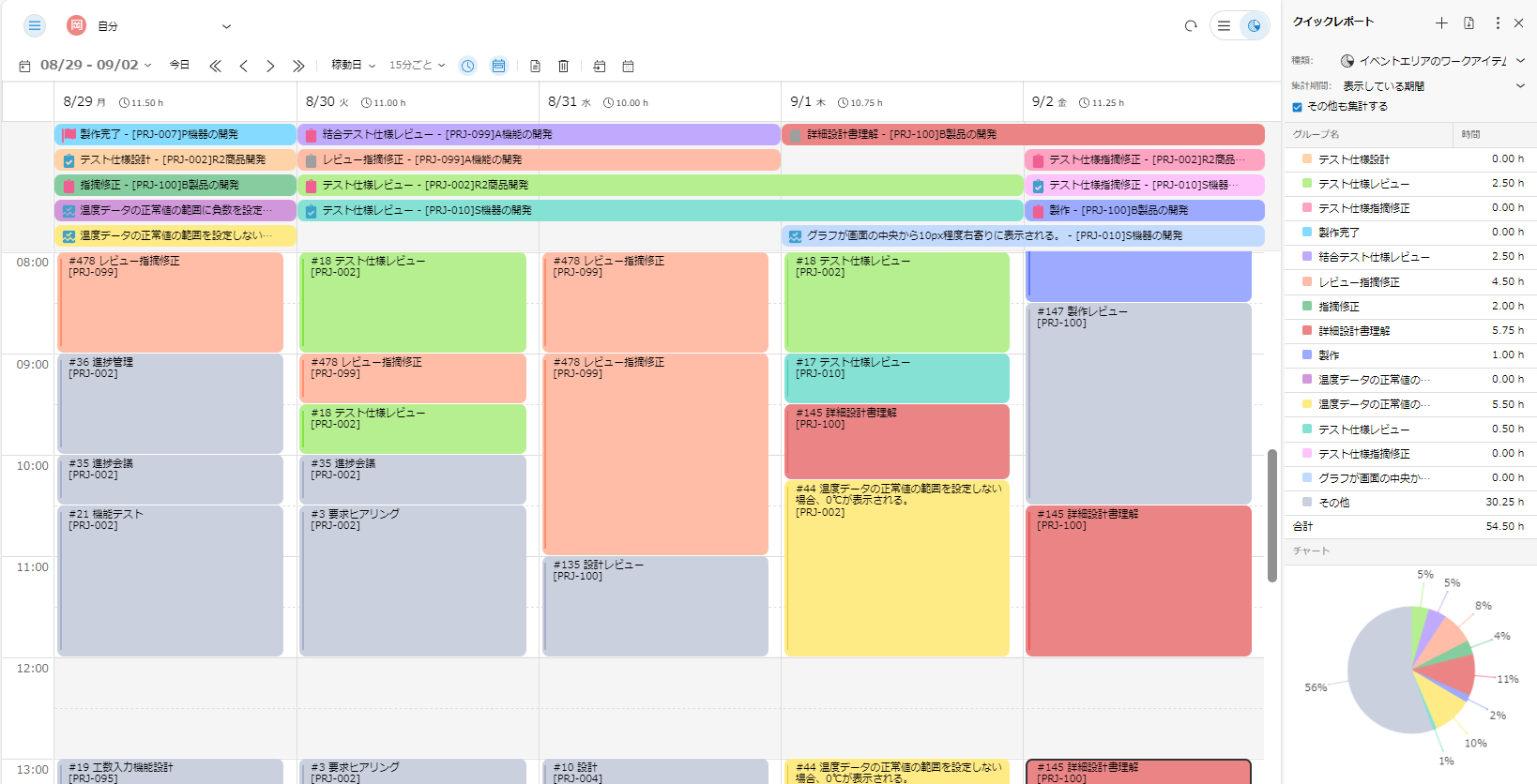Go to next week with right arrow
Screen dimensions: 1537x784
(x=270, y=66)
